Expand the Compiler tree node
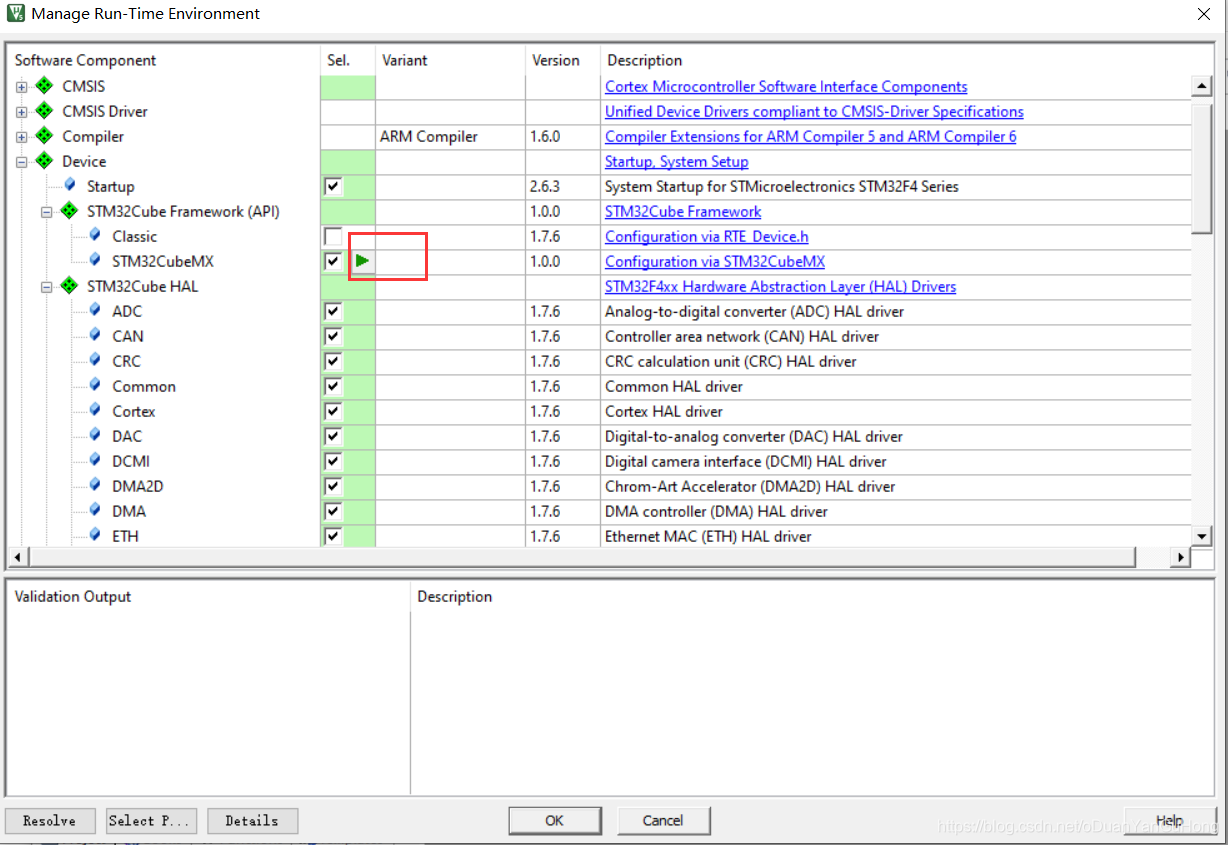Screen dimensions: 1228x845 (x=21, y=137)
